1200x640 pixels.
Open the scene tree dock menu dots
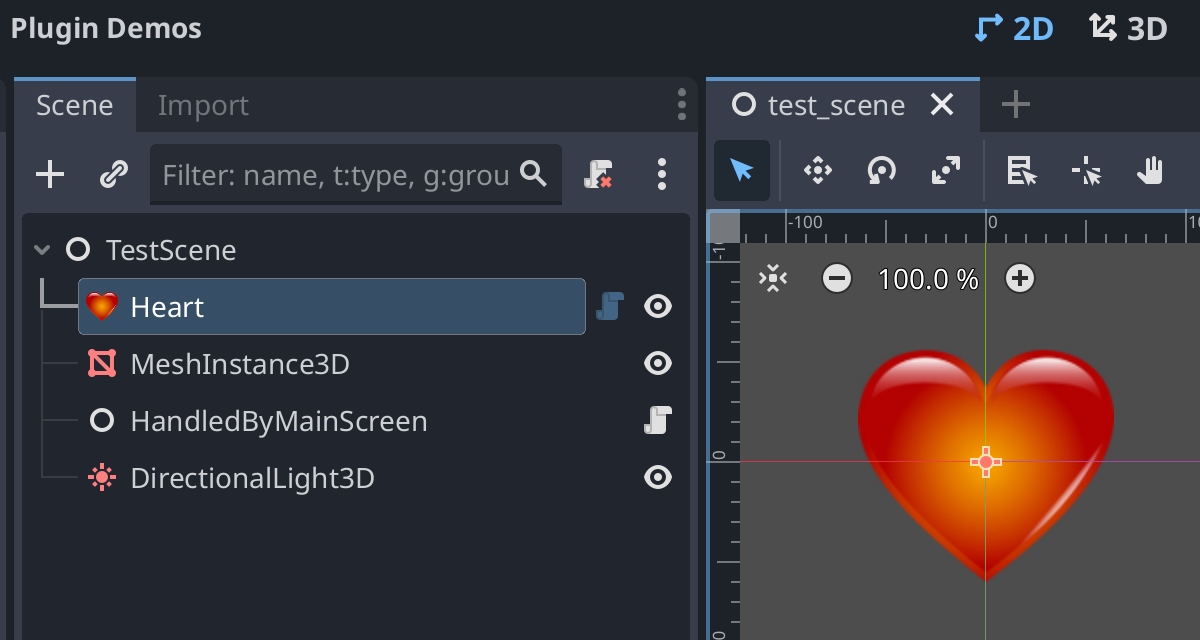click(x=661, y=174)
